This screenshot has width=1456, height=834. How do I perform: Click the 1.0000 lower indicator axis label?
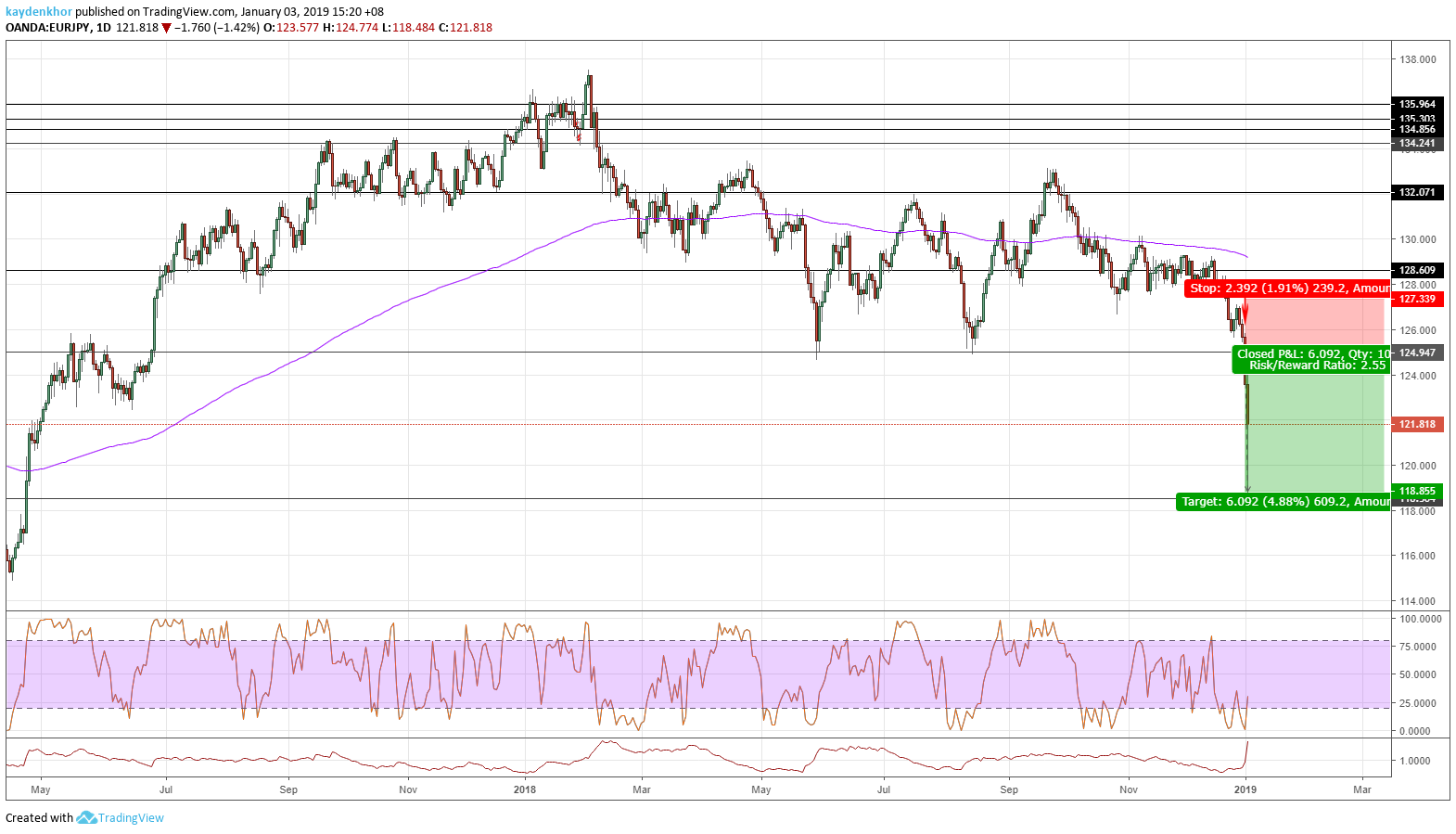point(1415,761)
